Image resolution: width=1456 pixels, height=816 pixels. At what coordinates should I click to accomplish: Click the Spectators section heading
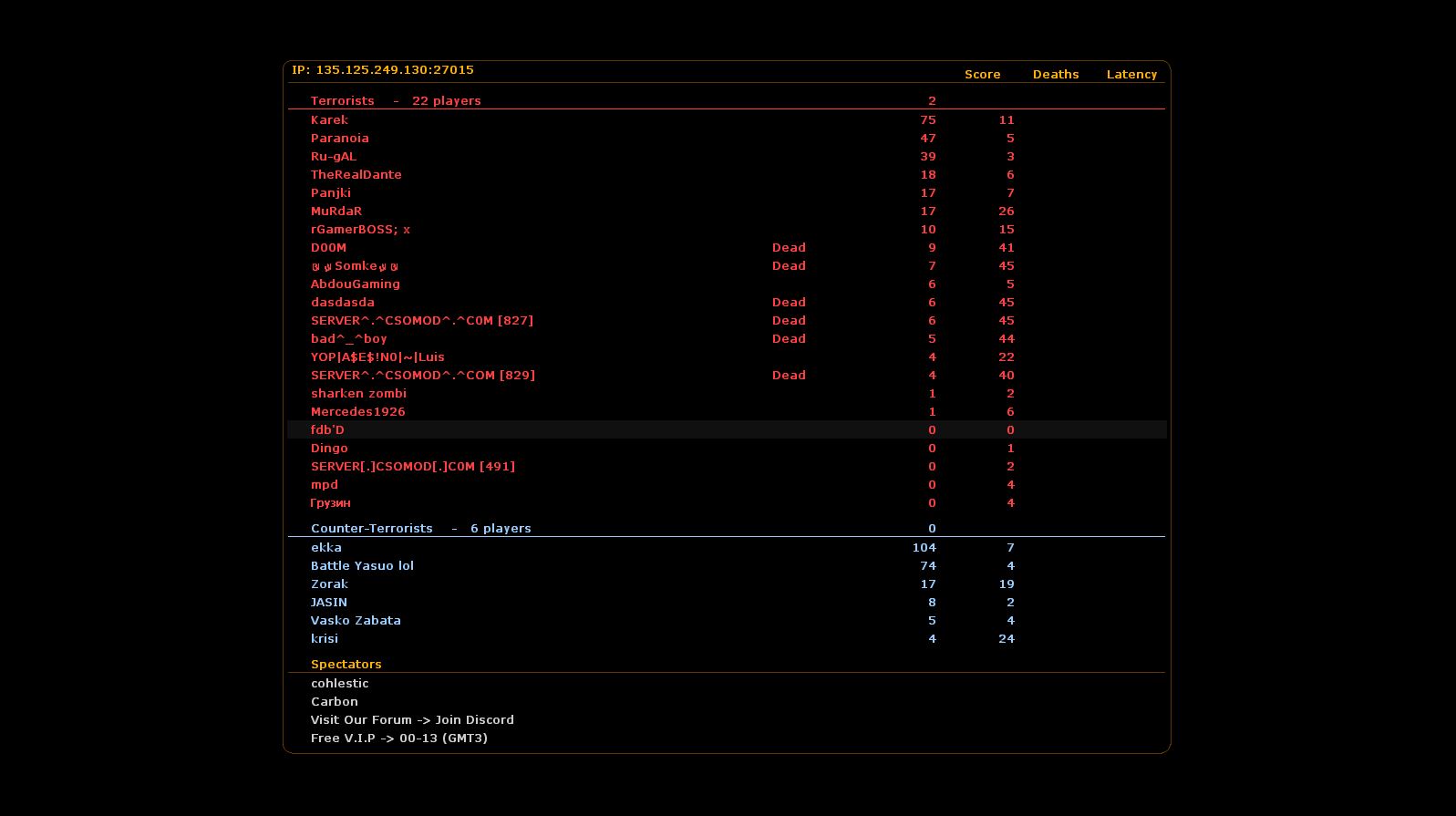pyautogui.click(x=346, y=665)
